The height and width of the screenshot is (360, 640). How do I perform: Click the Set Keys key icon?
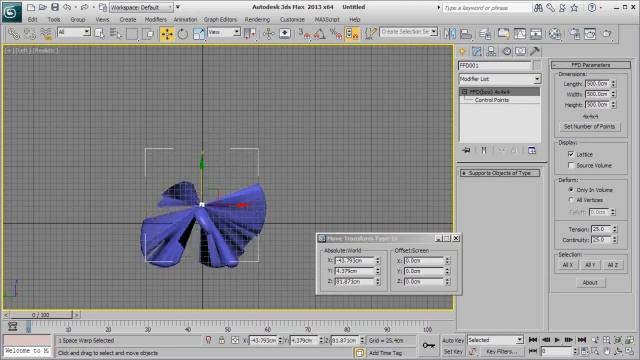coord(429,345)
